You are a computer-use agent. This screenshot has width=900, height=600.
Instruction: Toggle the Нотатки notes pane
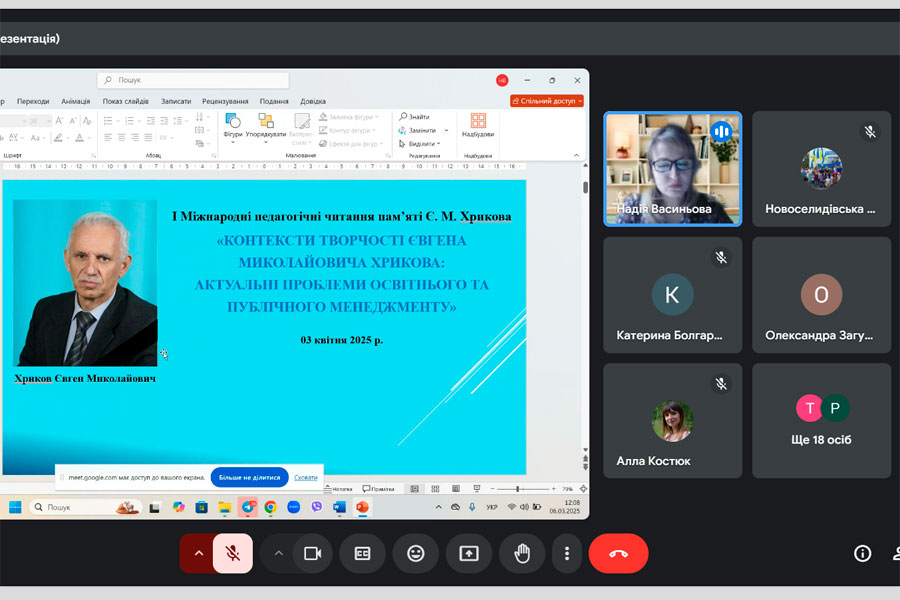click(x=339, y=489)
